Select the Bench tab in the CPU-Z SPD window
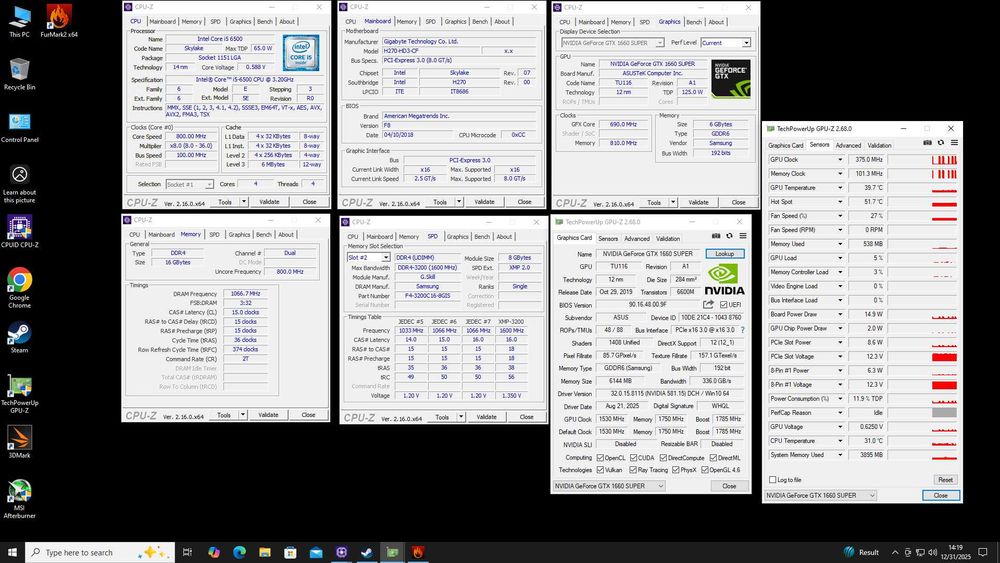The height and width of the screenshot is (563, 1000). (x=482, y=237)
